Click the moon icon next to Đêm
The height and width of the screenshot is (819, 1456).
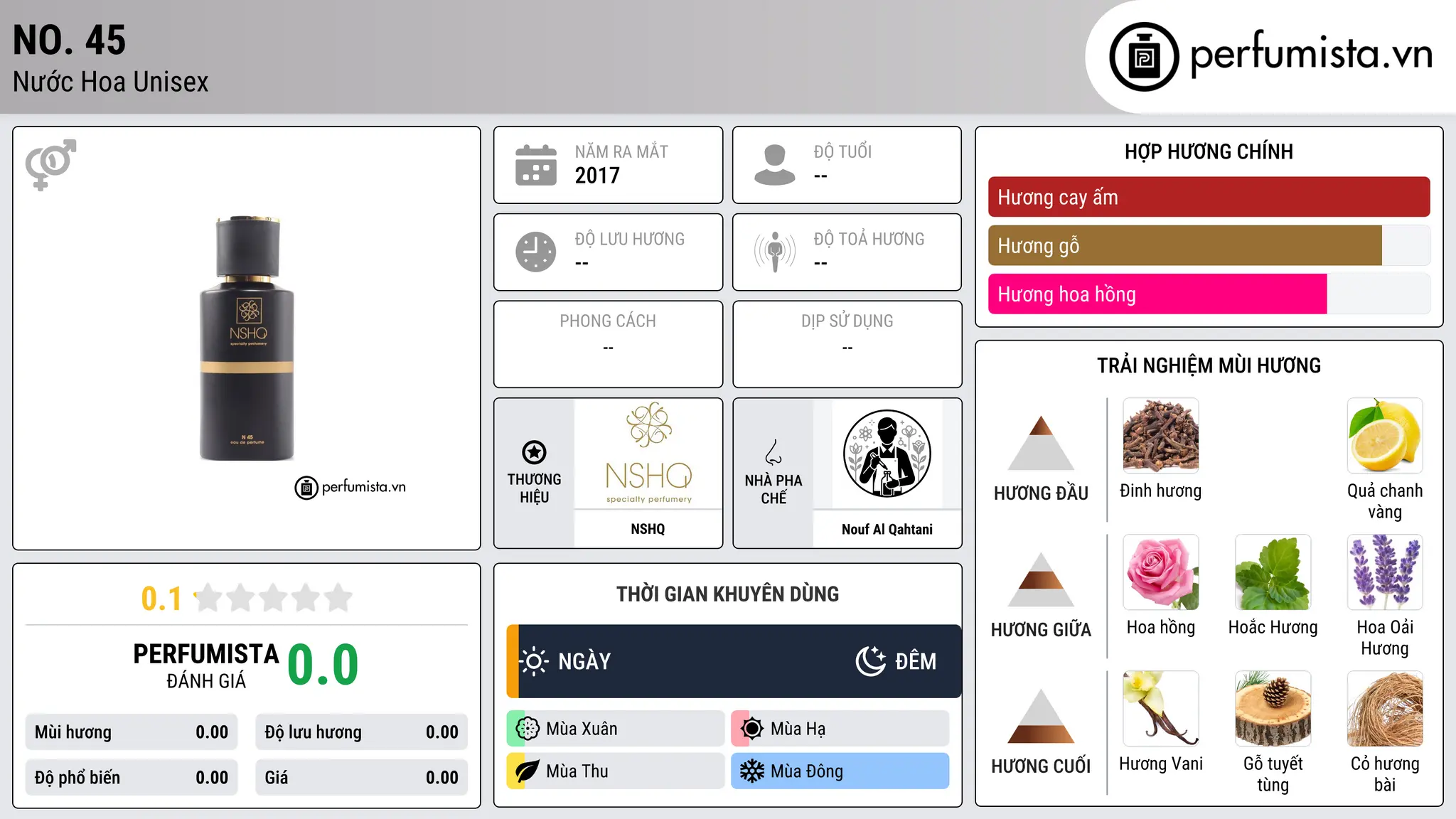[871, 661]
